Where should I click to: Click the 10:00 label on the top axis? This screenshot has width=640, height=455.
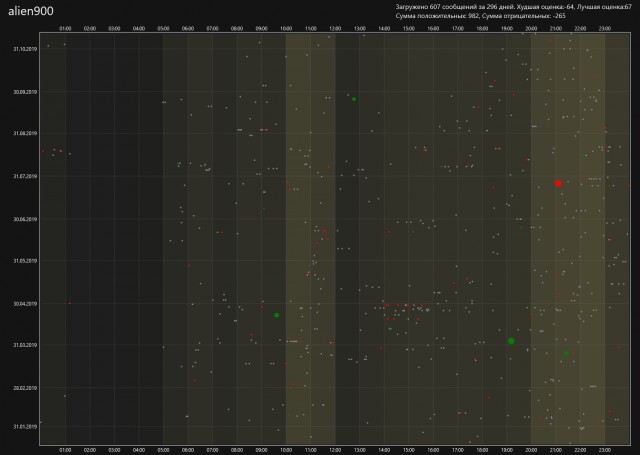tap(286, 29)
